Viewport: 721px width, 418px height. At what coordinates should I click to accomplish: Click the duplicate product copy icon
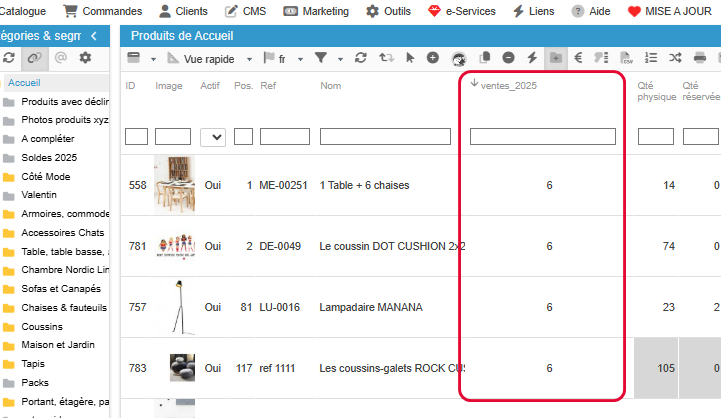[x=485, y=58]
